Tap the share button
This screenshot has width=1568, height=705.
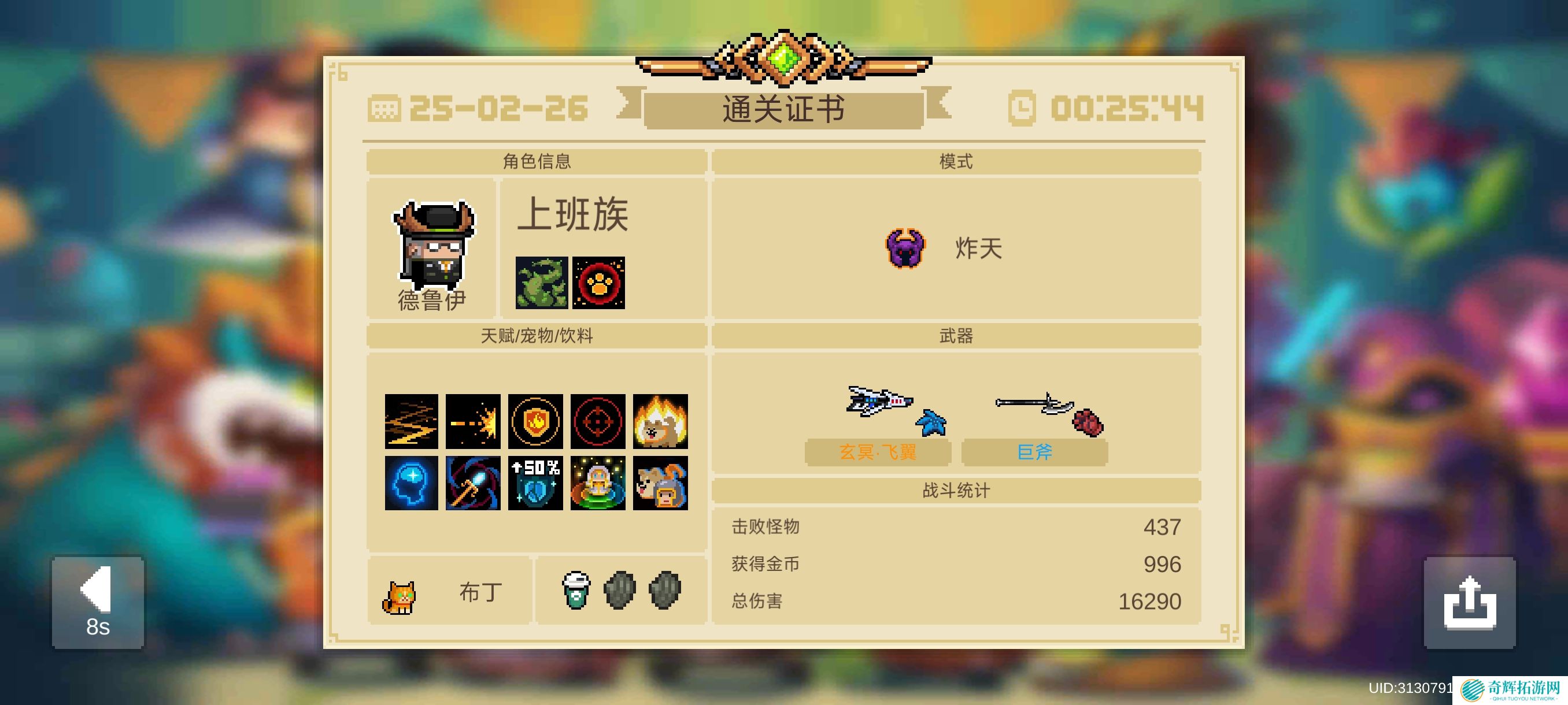[x=1469, y=602]
